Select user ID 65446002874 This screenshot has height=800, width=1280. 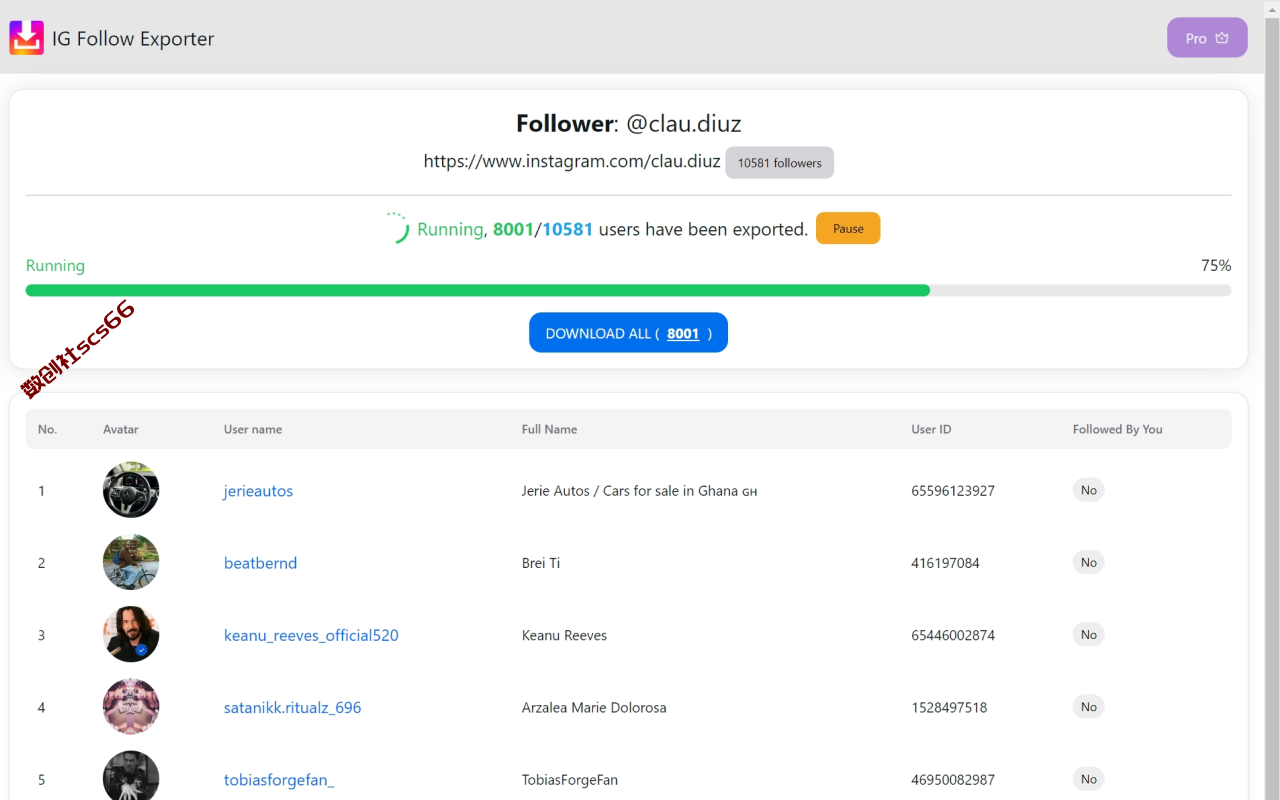953,635
